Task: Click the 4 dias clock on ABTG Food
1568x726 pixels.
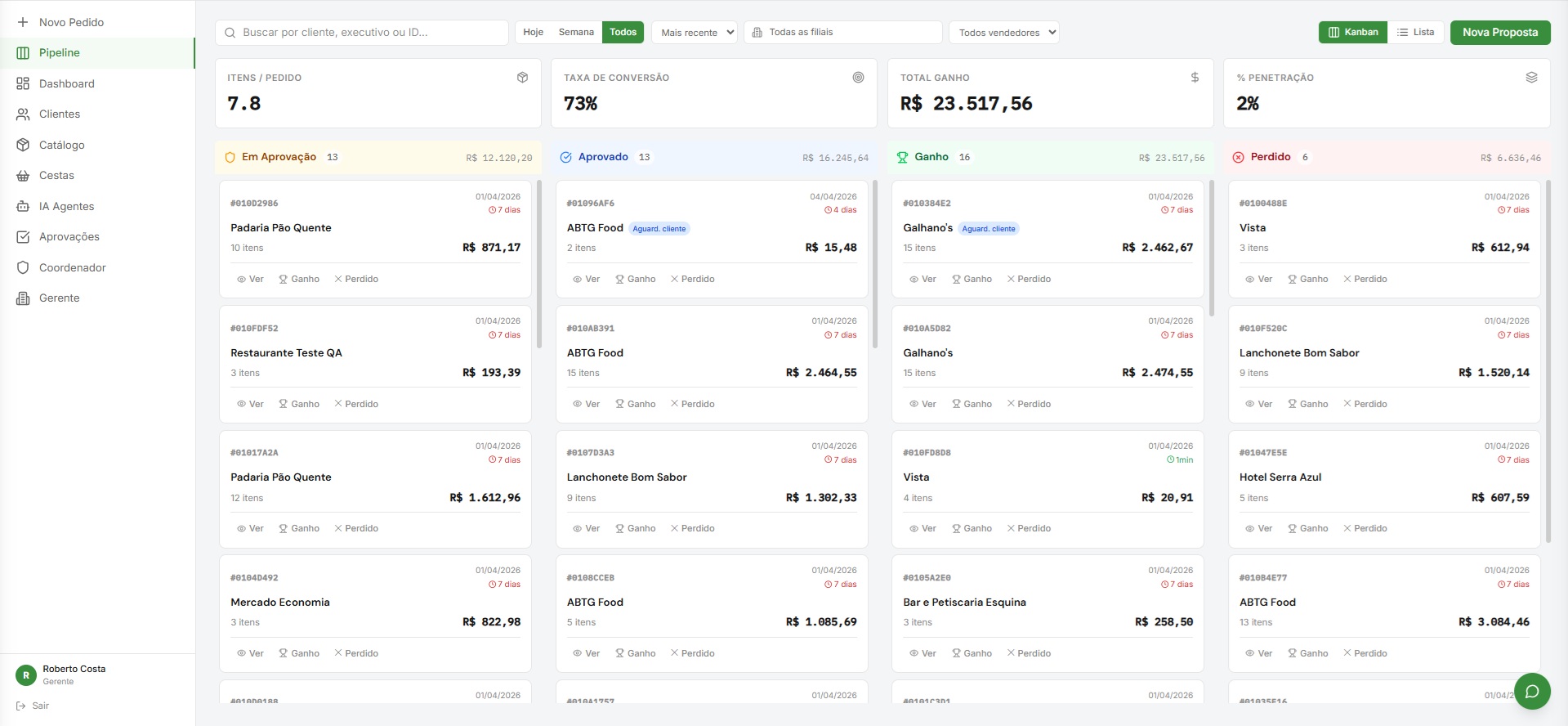Action: point(828,210)
